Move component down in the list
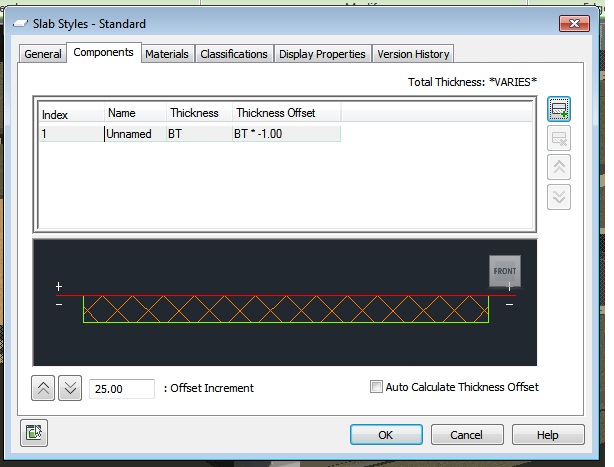 [x=558, y=197]
